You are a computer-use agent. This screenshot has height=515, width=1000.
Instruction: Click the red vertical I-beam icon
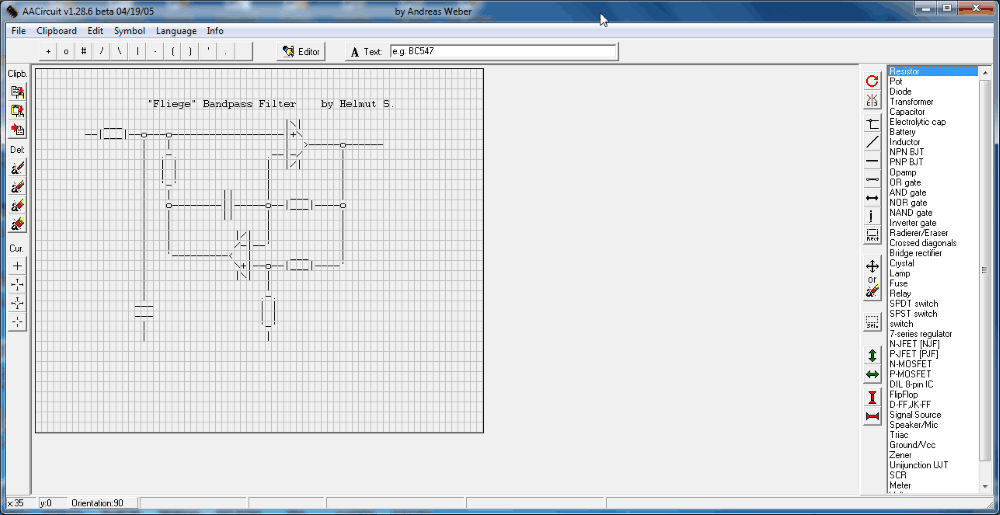coord(872,398)
